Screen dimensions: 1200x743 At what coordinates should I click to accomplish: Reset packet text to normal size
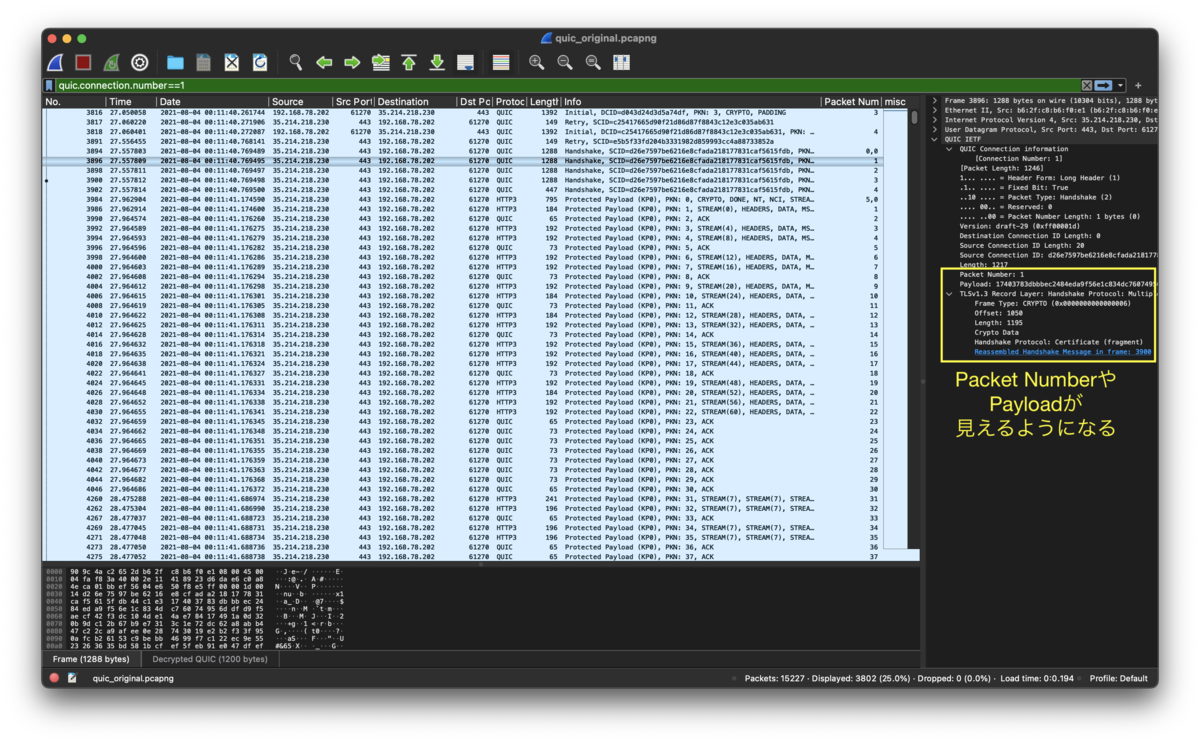click(x=593, y=63)
